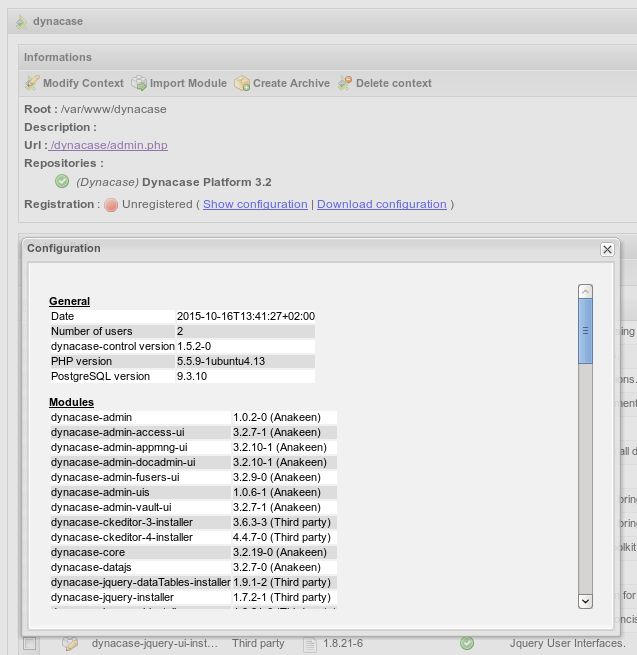Click the dynacase-admin-uis module name
The height and width of the screenshot is (655, 637).
pyautogui.click(x=100, y=493)
